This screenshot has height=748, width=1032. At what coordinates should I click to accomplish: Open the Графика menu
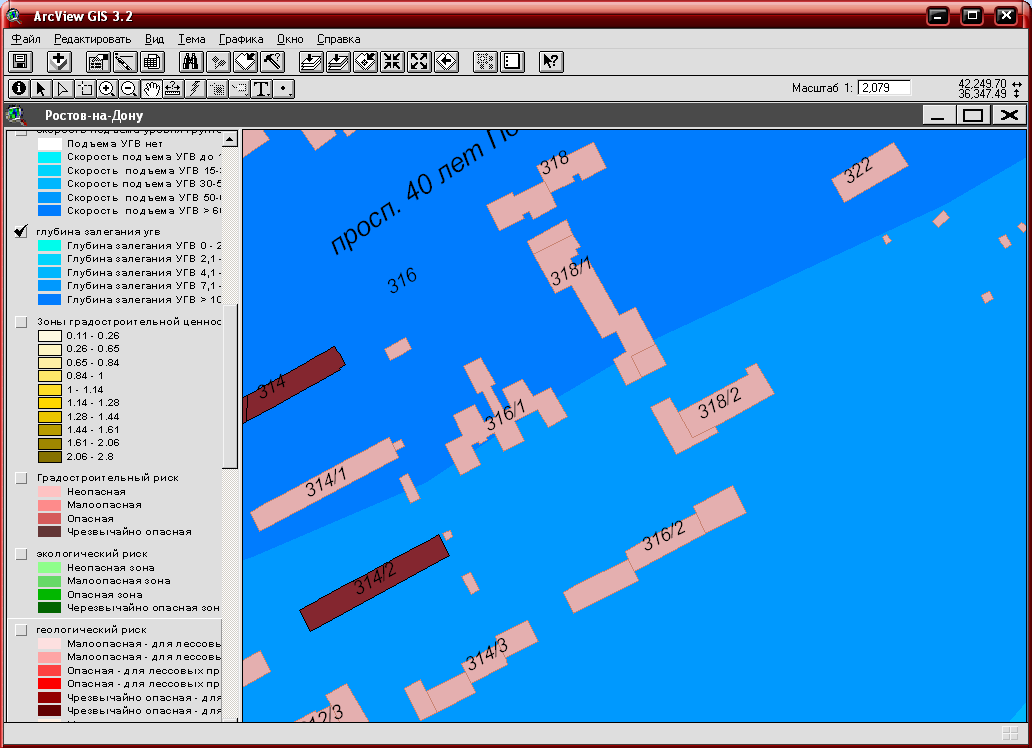(241, 39)
